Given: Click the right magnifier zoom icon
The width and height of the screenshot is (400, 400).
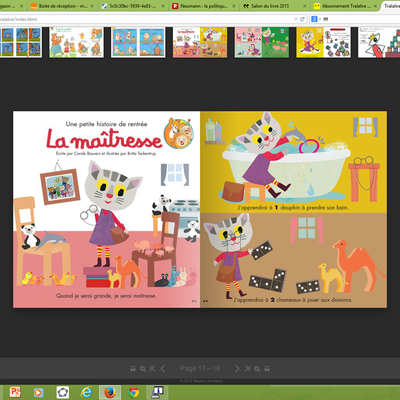Looking at the screenshot, I should point(257,369).
